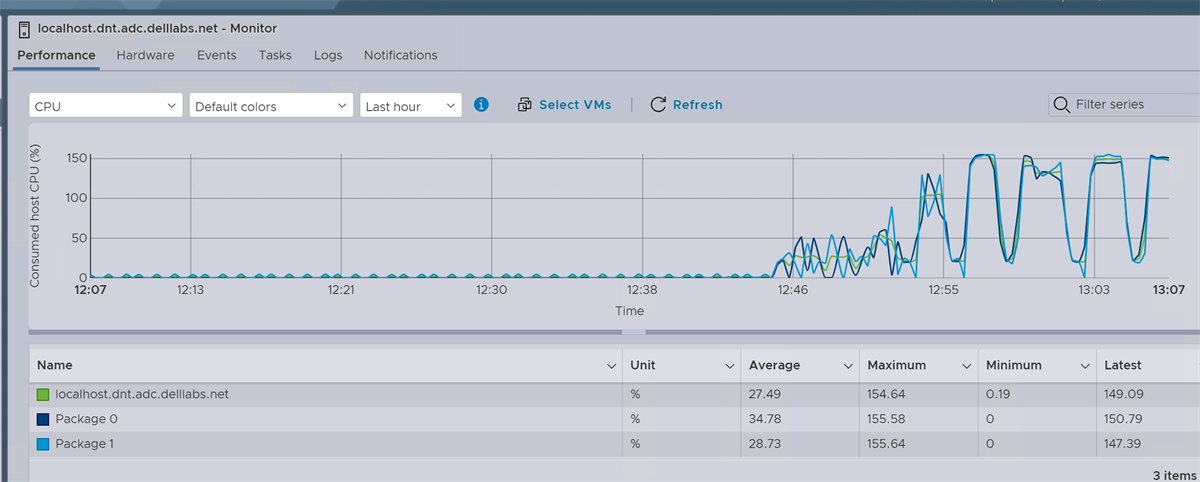Click the 150.79 latest value
The width and height of the screenshot is (1200, 482).
[1124, 419]
